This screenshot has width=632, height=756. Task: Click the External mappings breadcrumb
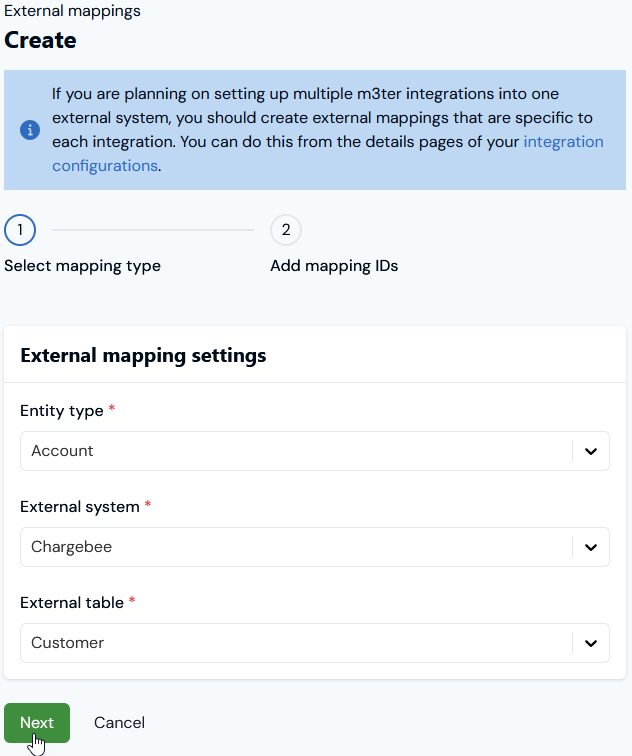(x=72, y=11)
